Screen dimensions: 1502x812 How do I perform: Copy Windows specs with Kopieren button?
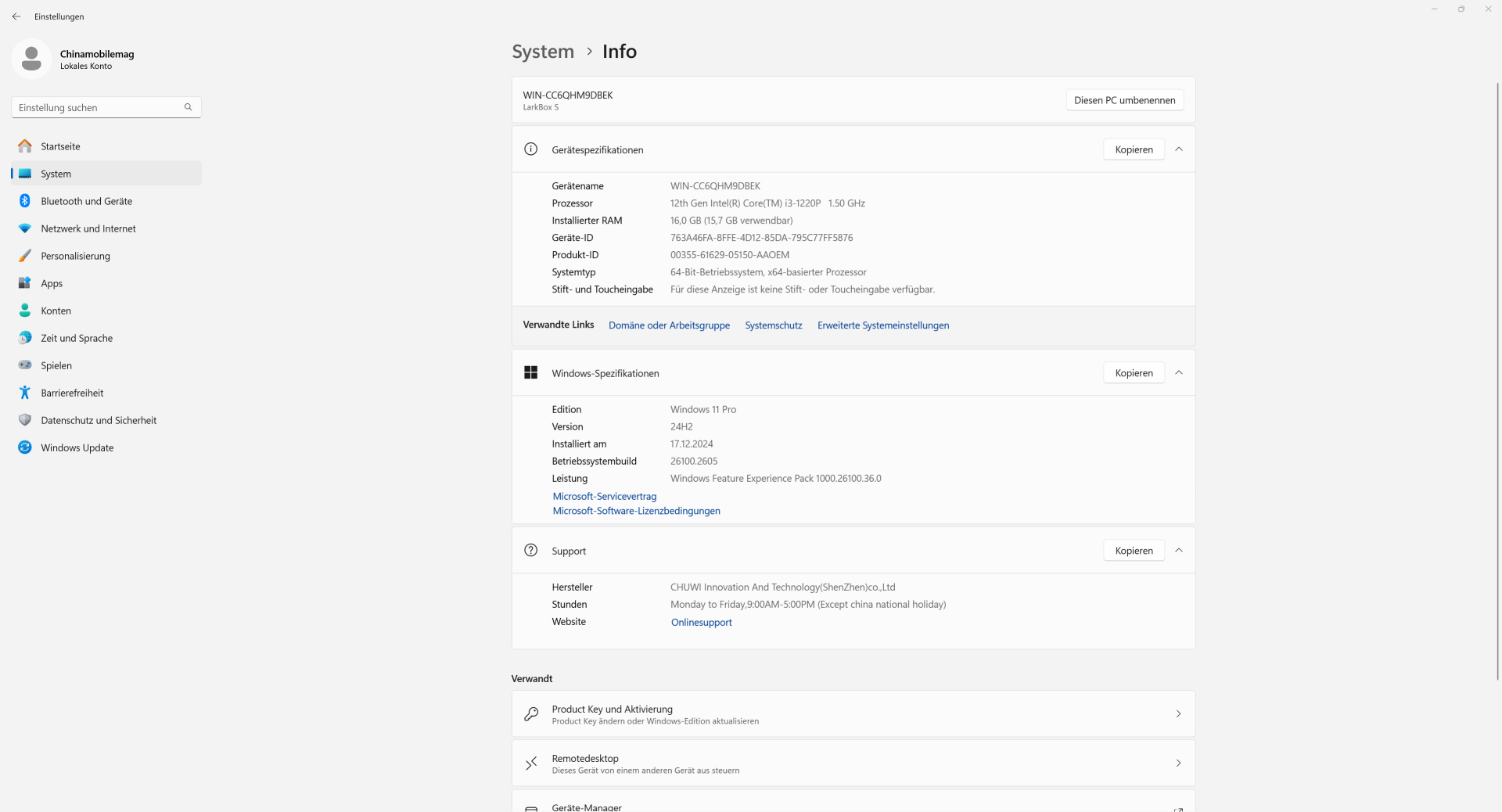click(x=1134, y=373)
